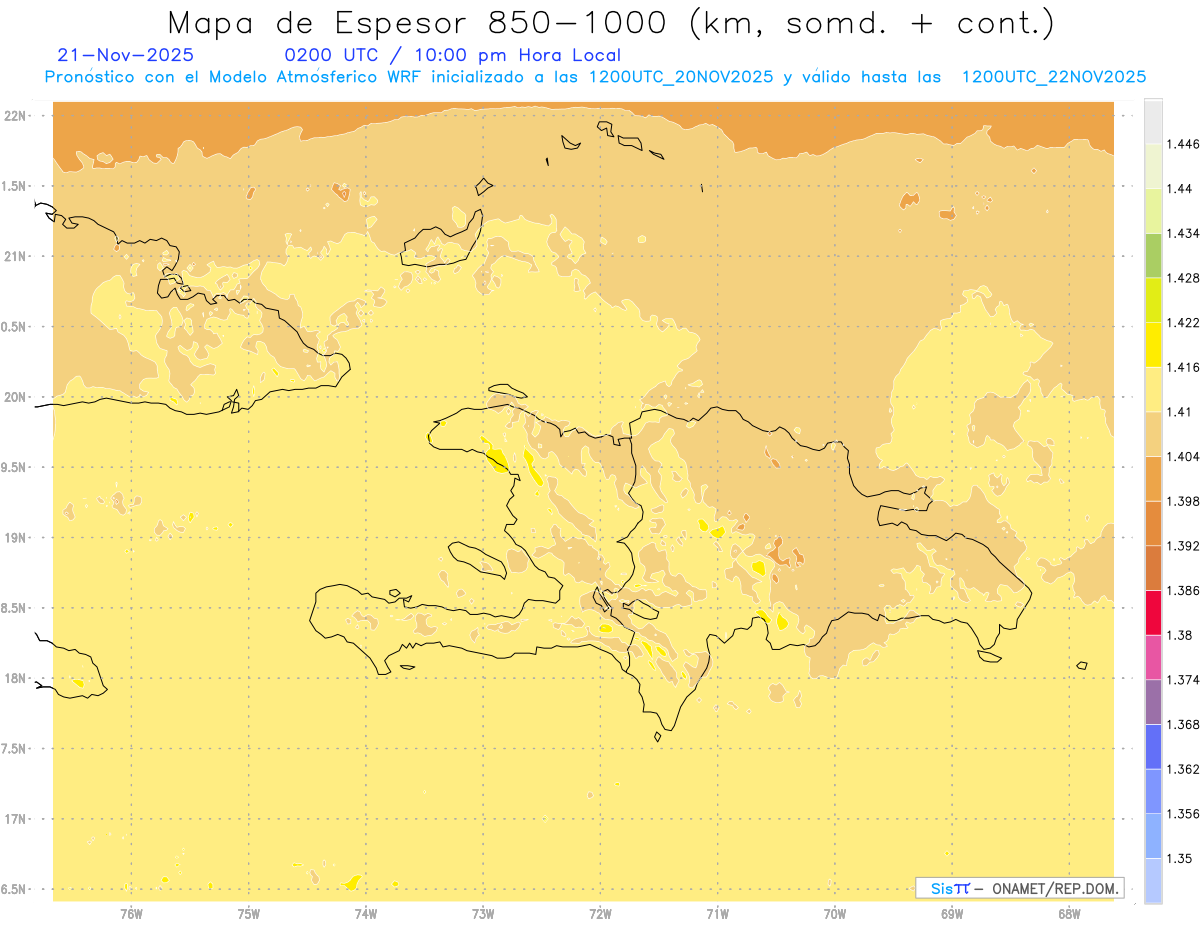The image size is (1200, 927).
Task: Click the '76W' longitude label
Action: 131,914
